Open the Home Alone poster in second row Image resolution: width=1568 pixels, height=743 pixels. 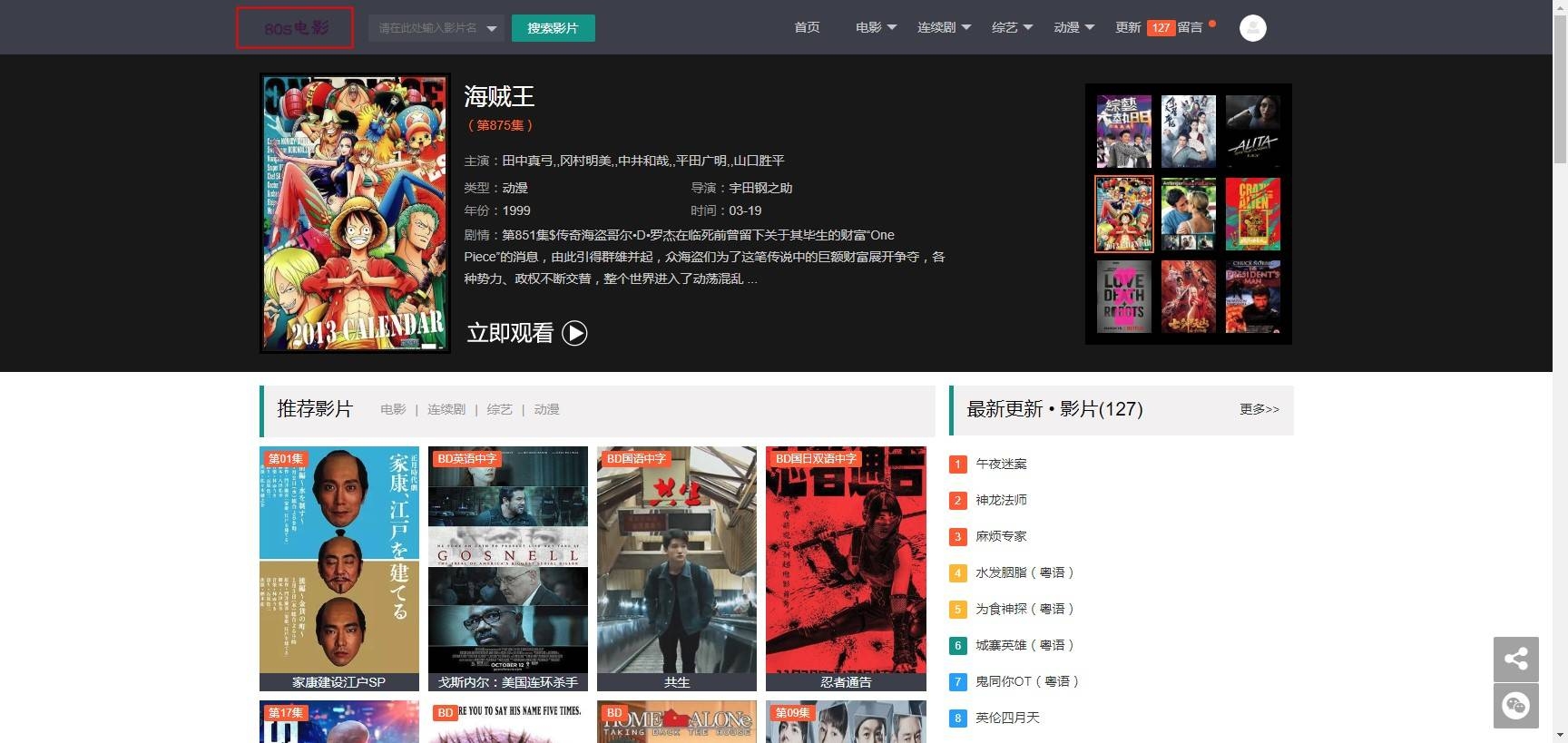[x=677, y=722]
